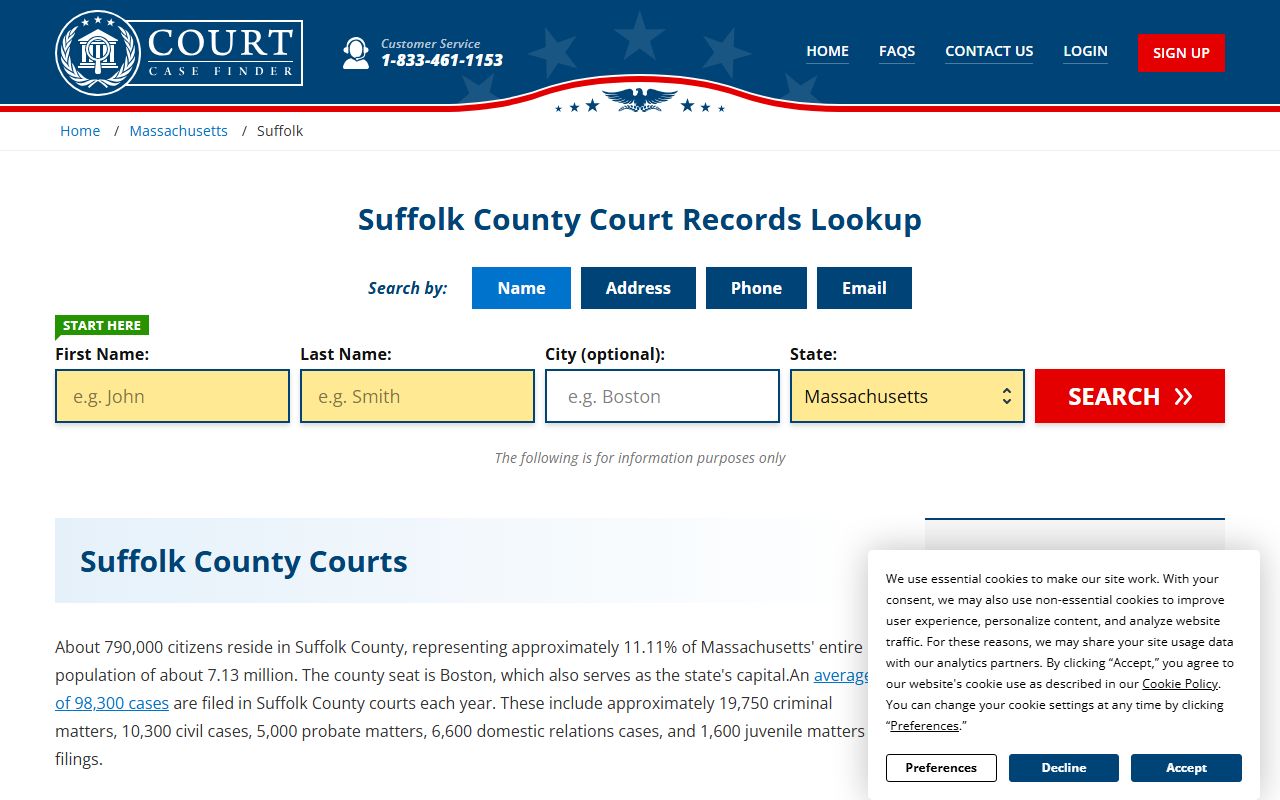
Task: Focus the First Name input field
Action: click(x=172, y=396)
